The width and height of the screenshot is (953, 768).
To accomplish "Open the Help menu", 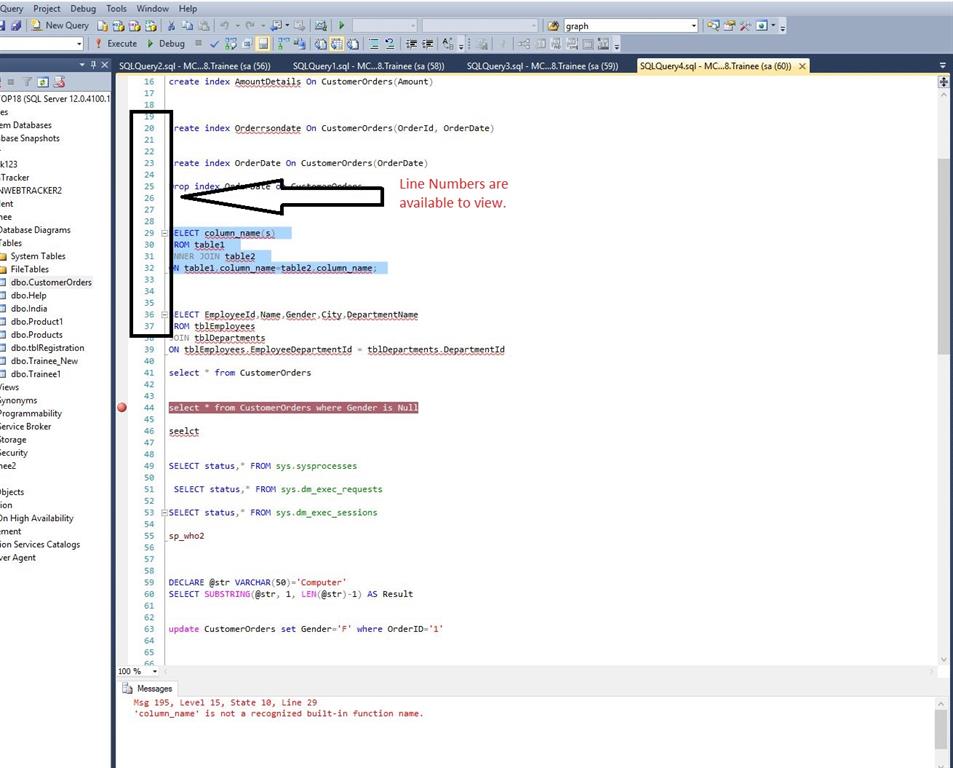I will 188,9.
